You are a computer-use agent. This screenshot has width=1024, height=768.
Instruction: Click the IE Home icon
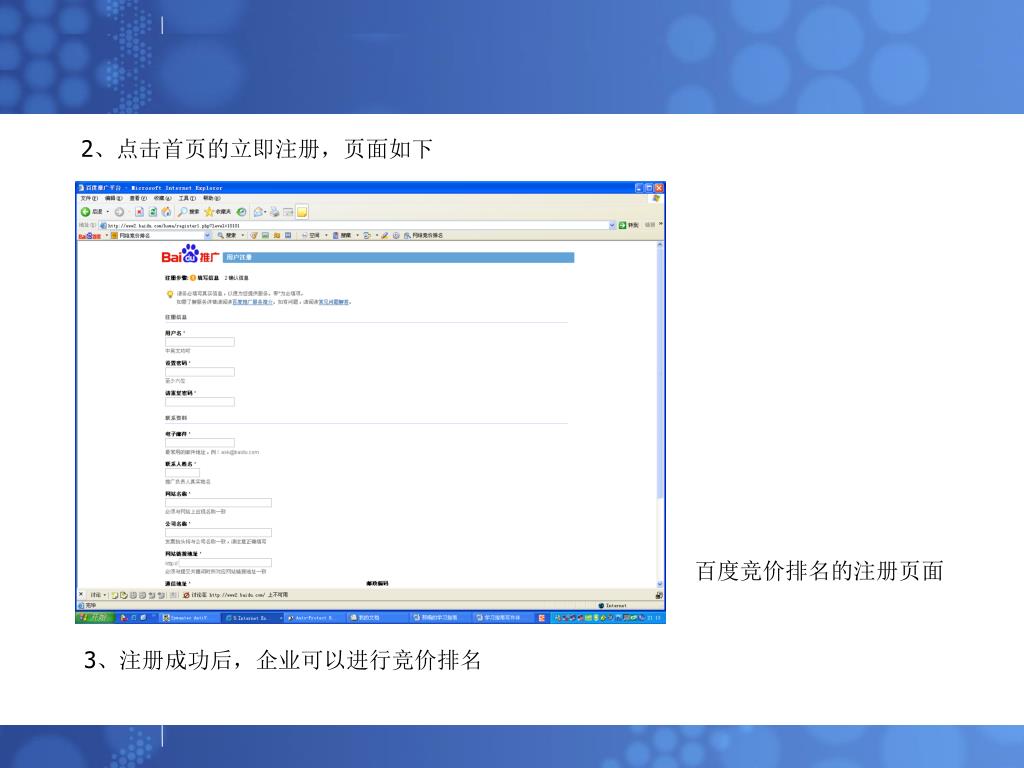pos(166,212)
